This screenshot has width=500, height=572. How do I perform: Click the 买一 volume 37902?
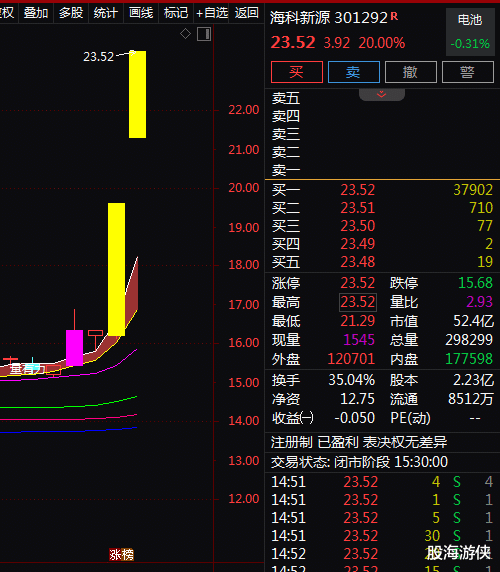click(x=473, y=190)
